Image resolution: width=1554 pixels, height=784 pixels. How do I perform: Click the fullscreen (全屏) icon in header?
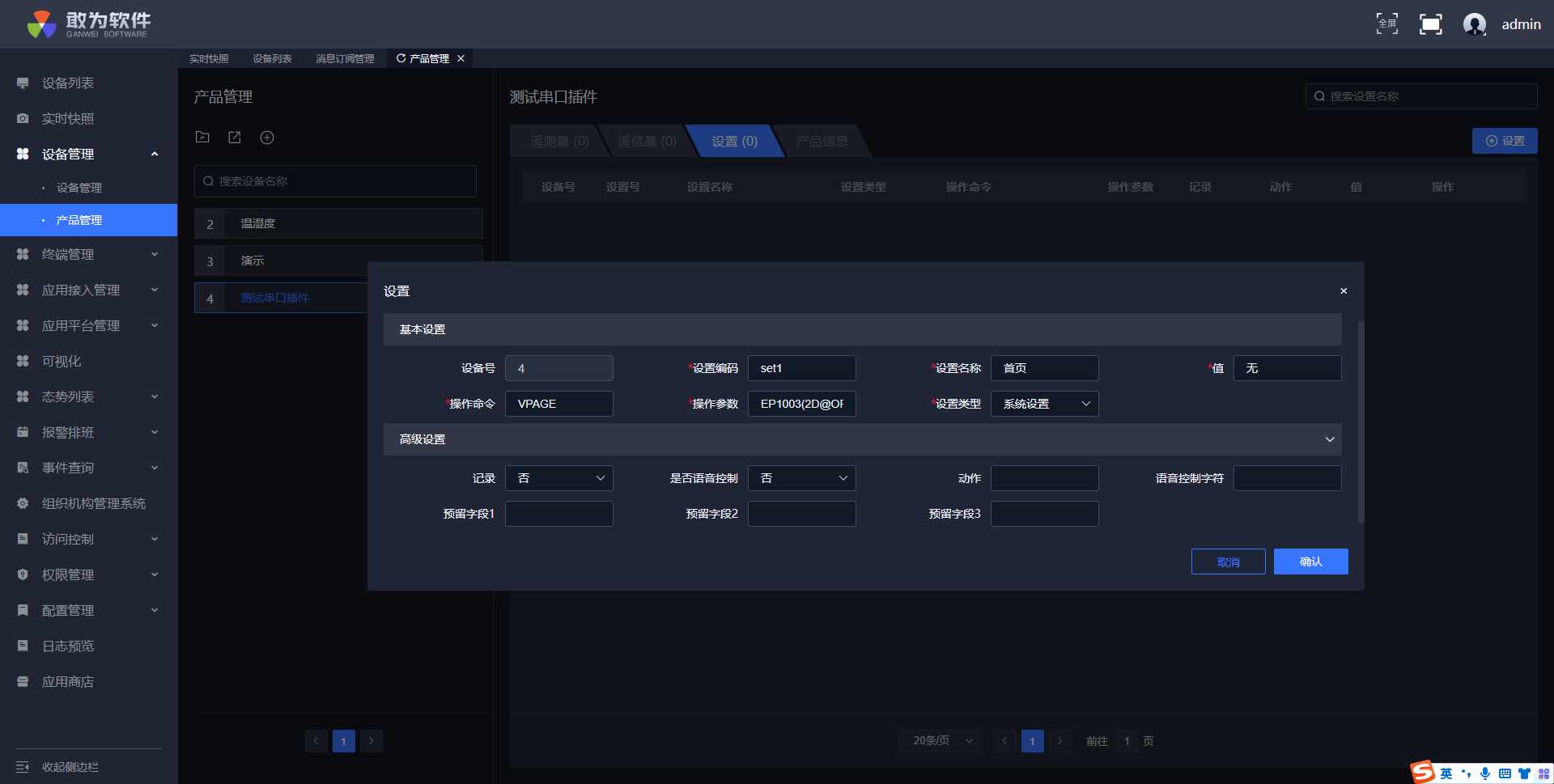click(1386, 24)
